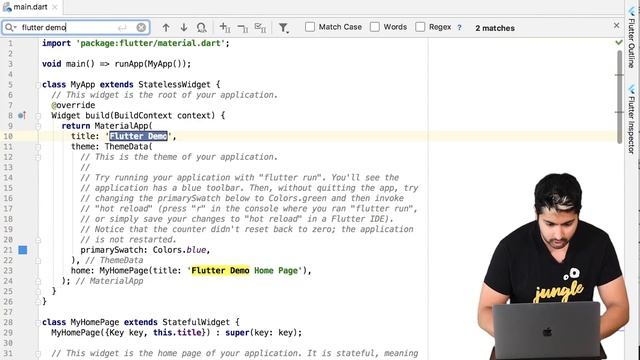This screenshot has width=640, height=360.
Task: Collapse the MyHomePage comment fold at line 31
Action: click(x=38, y=353)
